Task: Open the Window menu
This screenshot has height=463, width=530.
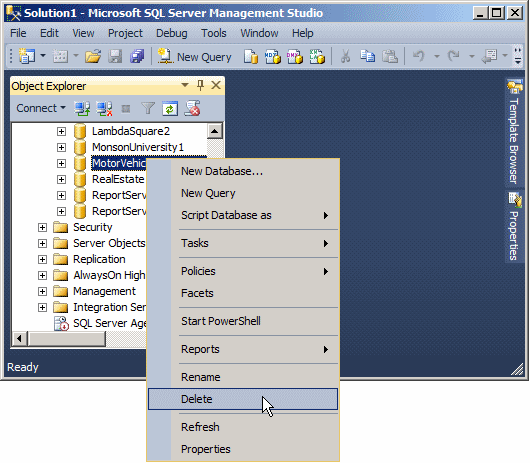Action: [259, 33]
